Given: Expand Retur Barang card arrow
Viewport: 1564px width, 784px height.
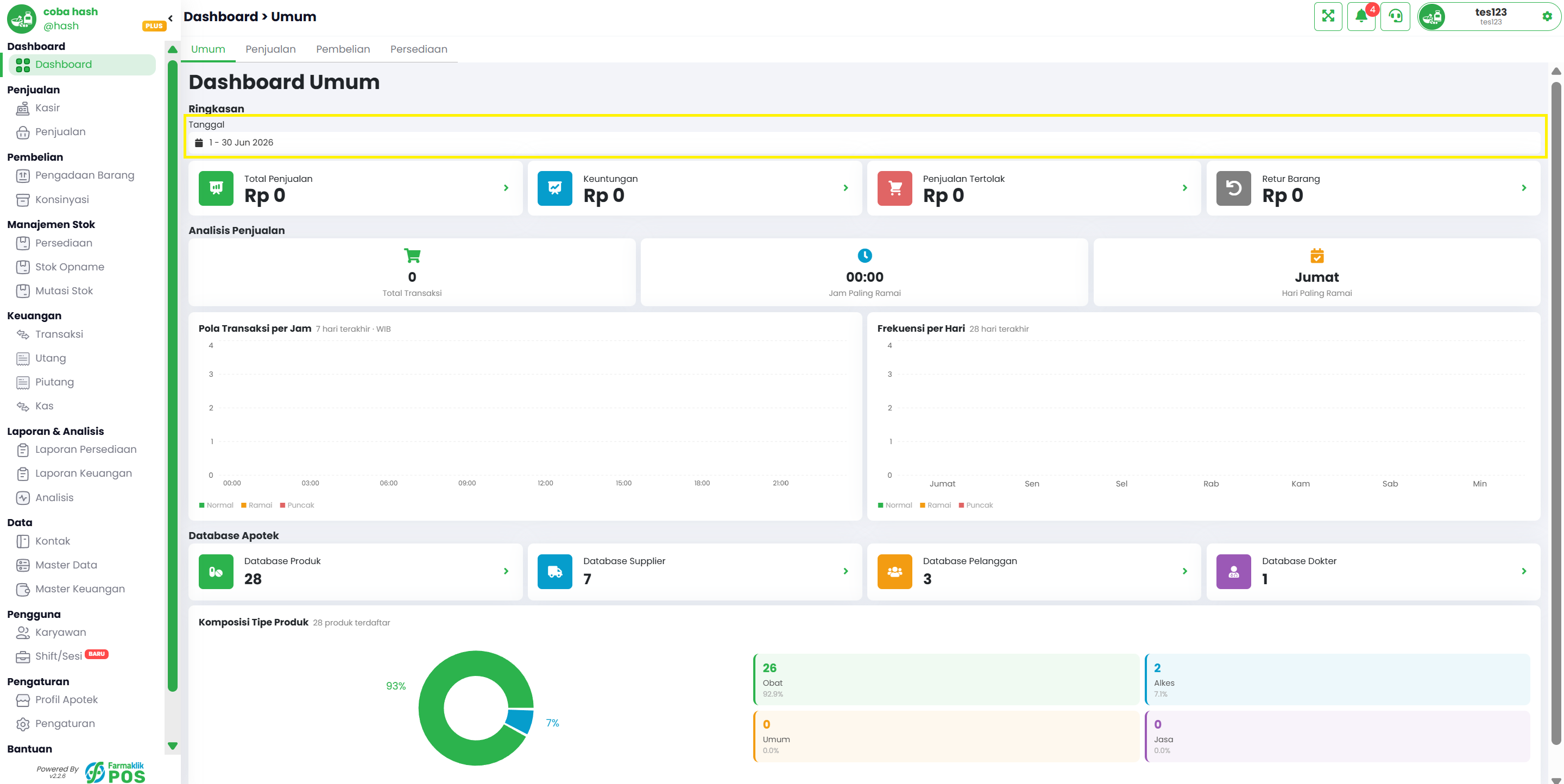Looking at the screenshot, I should (x=1524, y=188).
